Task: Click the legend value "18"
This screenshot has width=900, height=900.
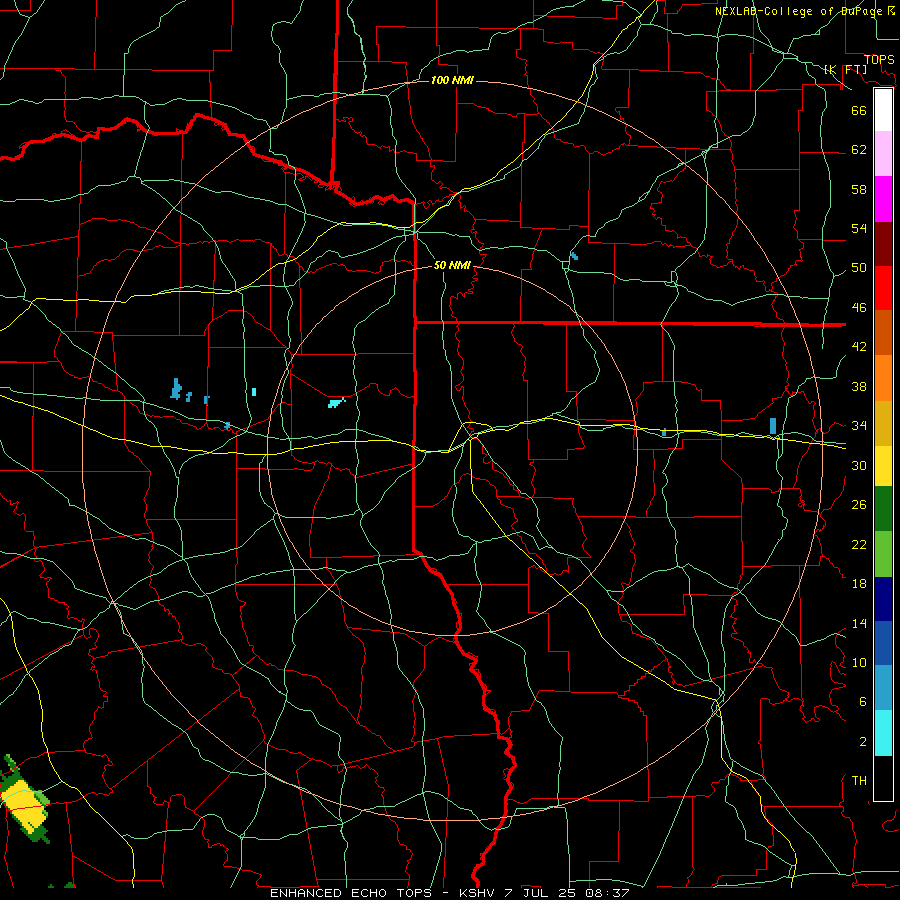Action: [859, 584]
